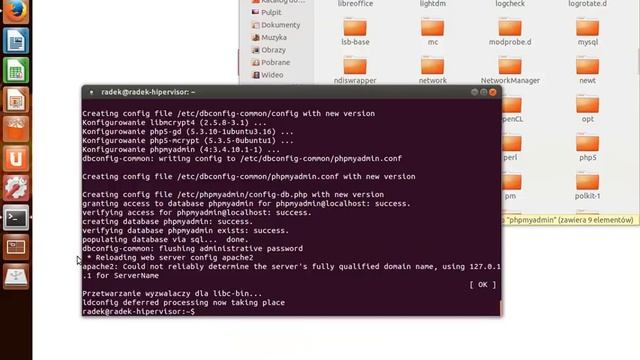Image resolution: width=640 pixels, height=360 pixels.
Task: Select the Terminal icon in the launcher
Action: pos(16,218)
